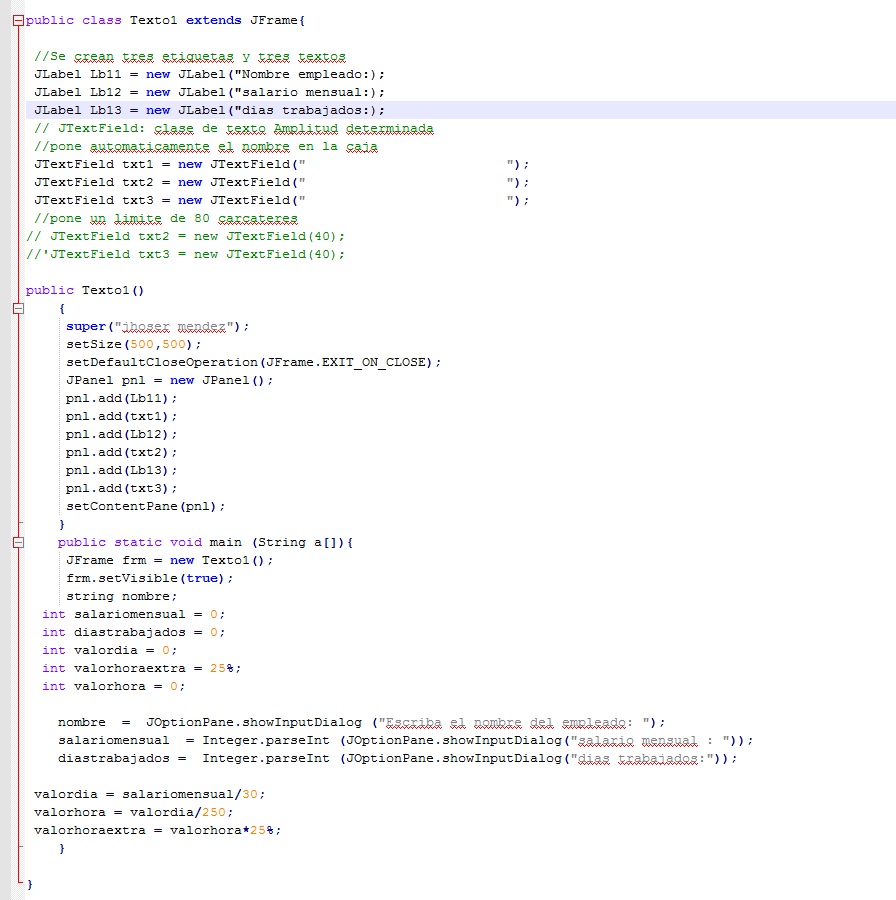Viewport: 896px width, 900px height.
Task: Click the 'pnl.add(Lb11);' line
Action: click(x=122, y=398)
